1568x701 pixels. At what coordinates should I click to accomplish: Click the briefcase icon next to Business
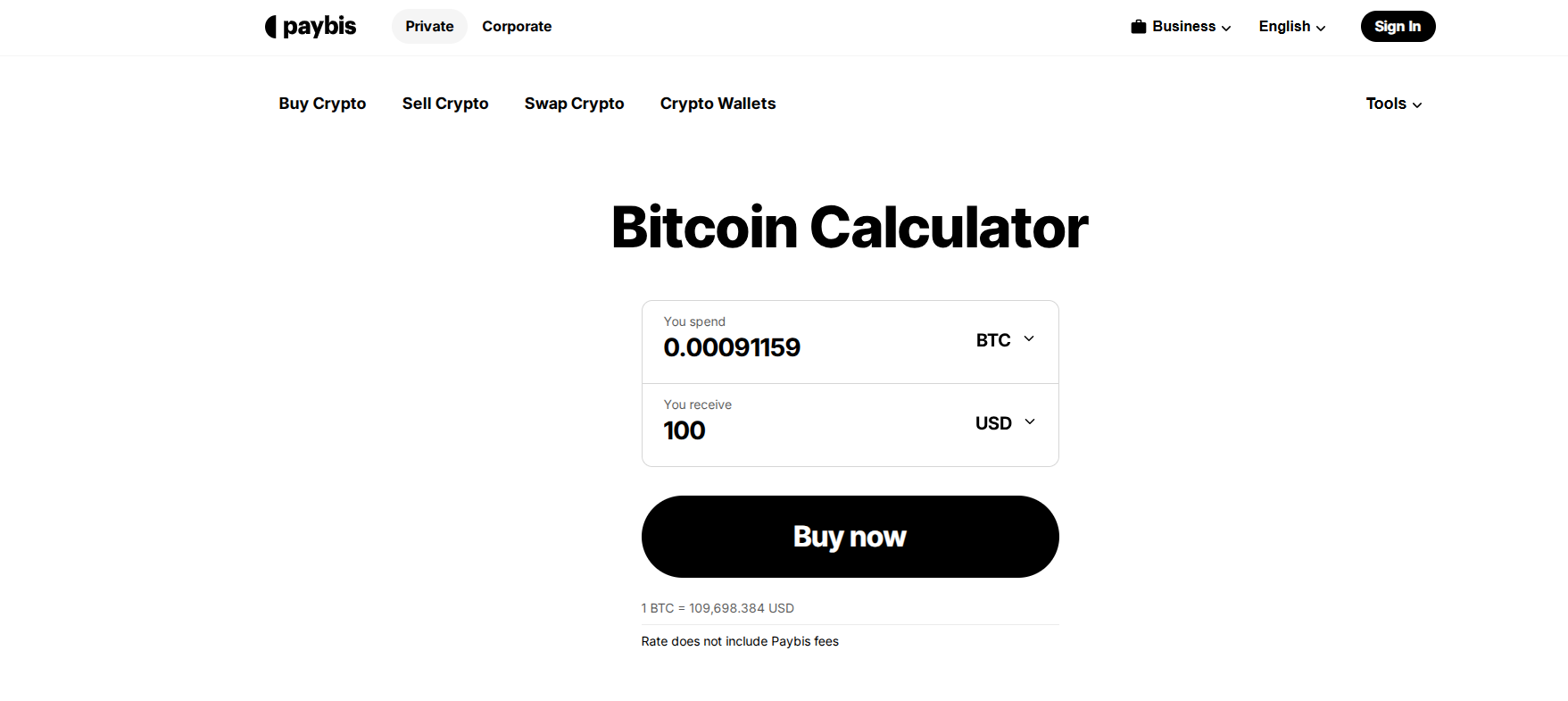click(1137, 26)
